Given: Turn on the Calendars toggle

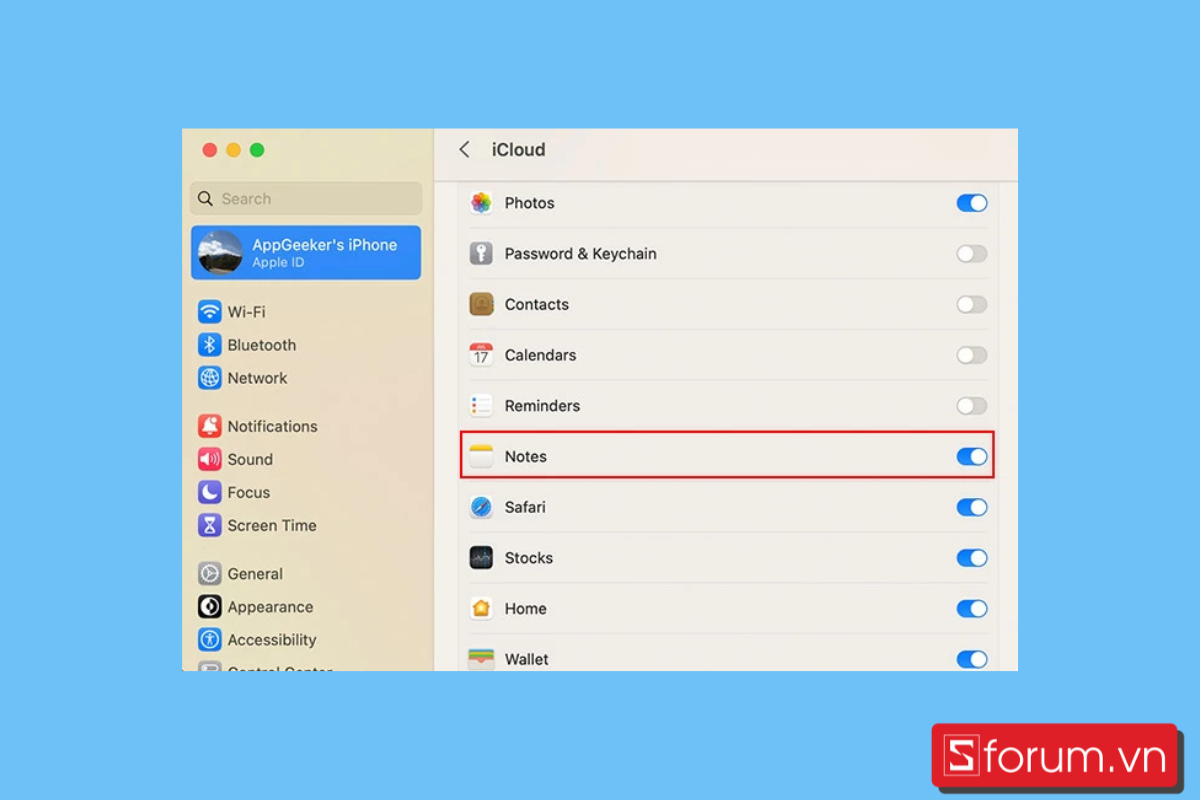Looking at the screenshot, I should [972, 355].
